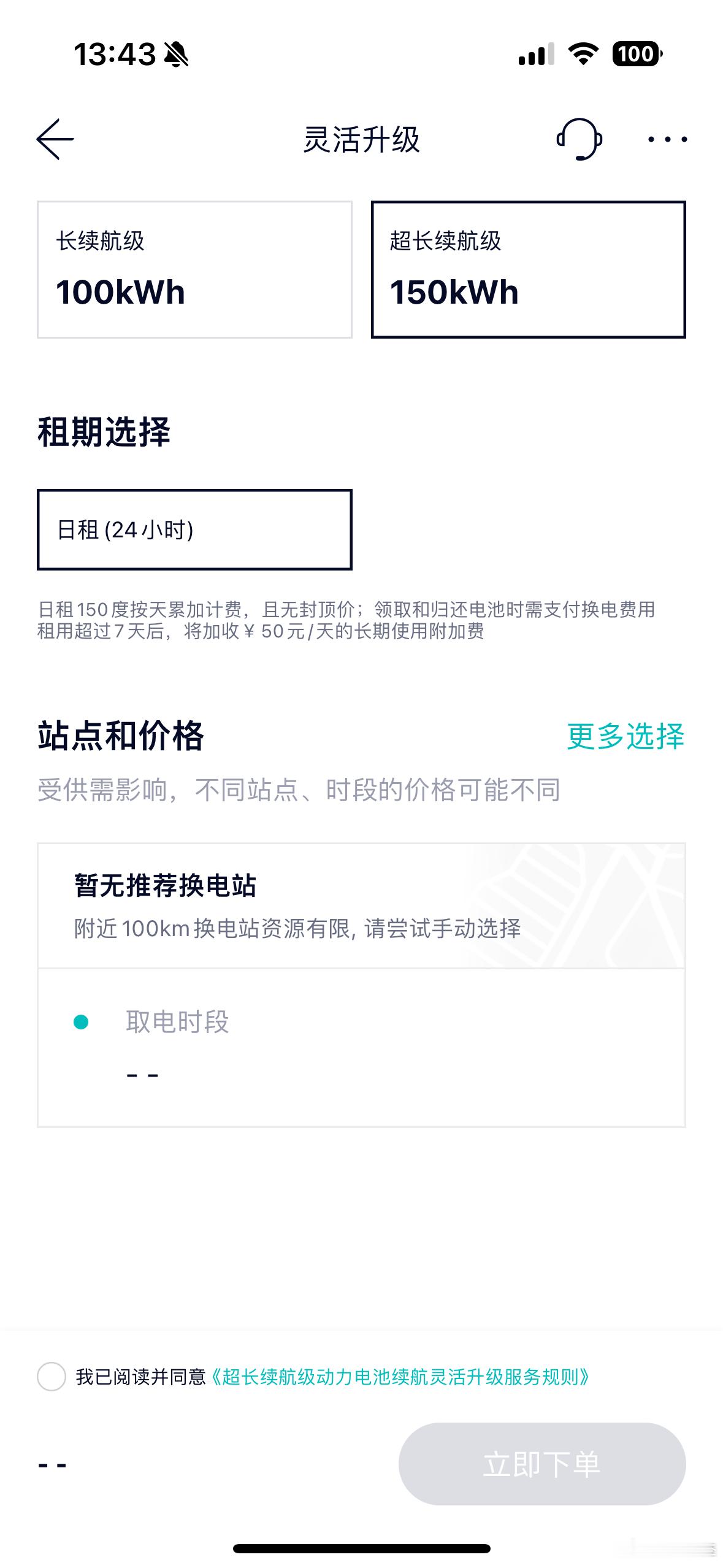Screen dimensions: 723x1568
Task: Tap the home indicator bar
Action: click(361, 1548)
